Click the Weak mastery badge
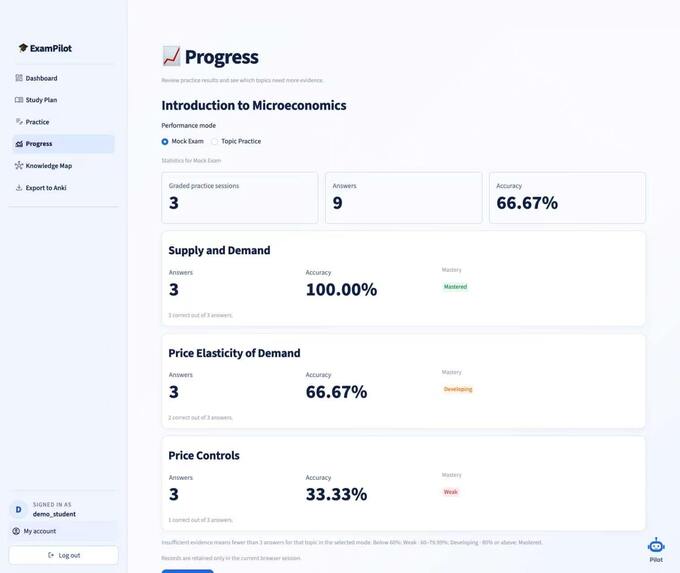680x573 pixels. coord(451,492)
